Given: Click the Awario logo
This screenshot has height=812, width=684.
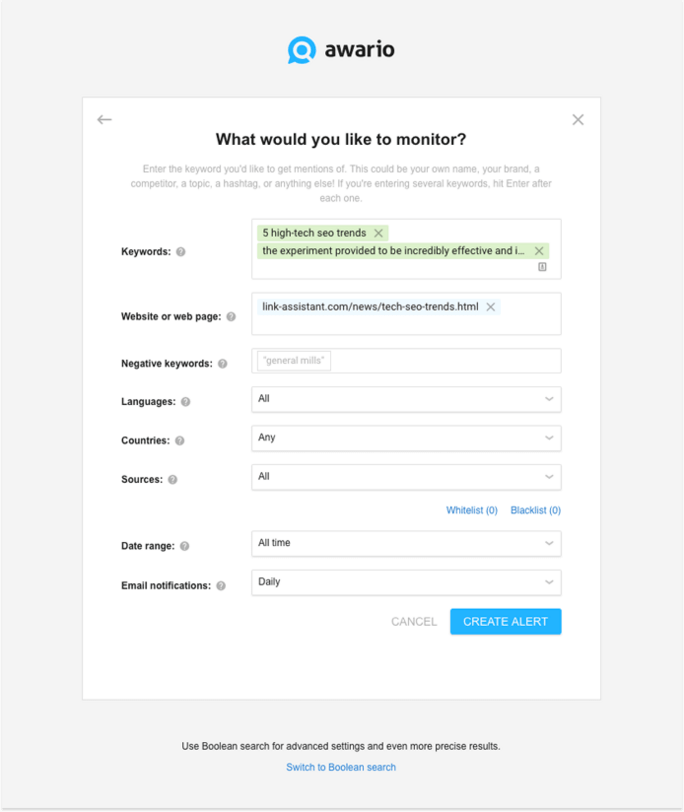Looking at the screenshot, I should 340,47.
